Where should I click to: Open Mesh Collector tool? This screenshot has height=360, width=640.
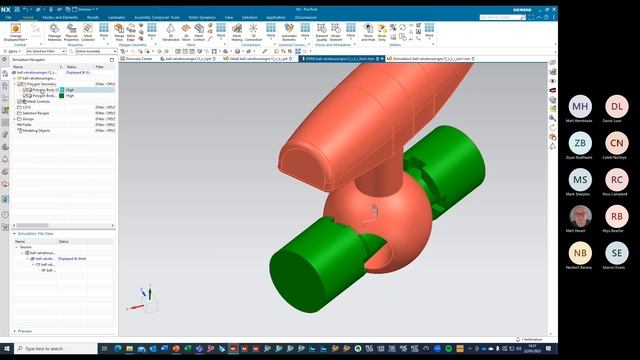coord(88,32)
